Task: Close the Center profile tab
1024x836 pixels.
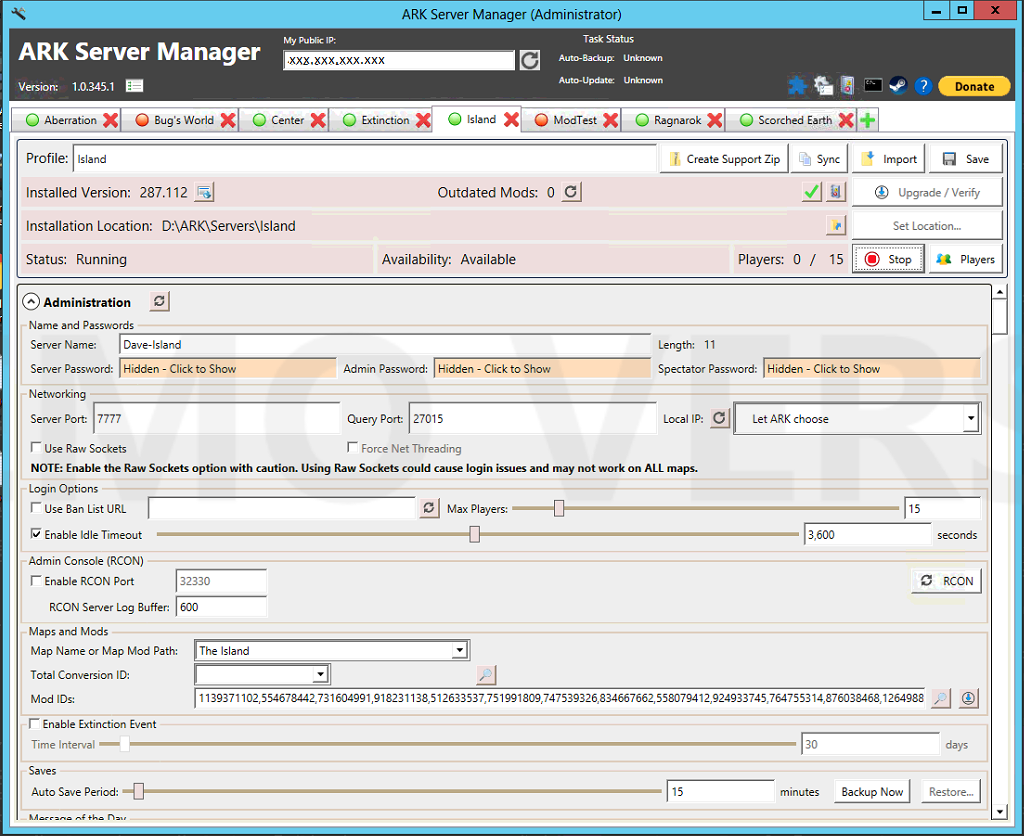Action: 318,120
